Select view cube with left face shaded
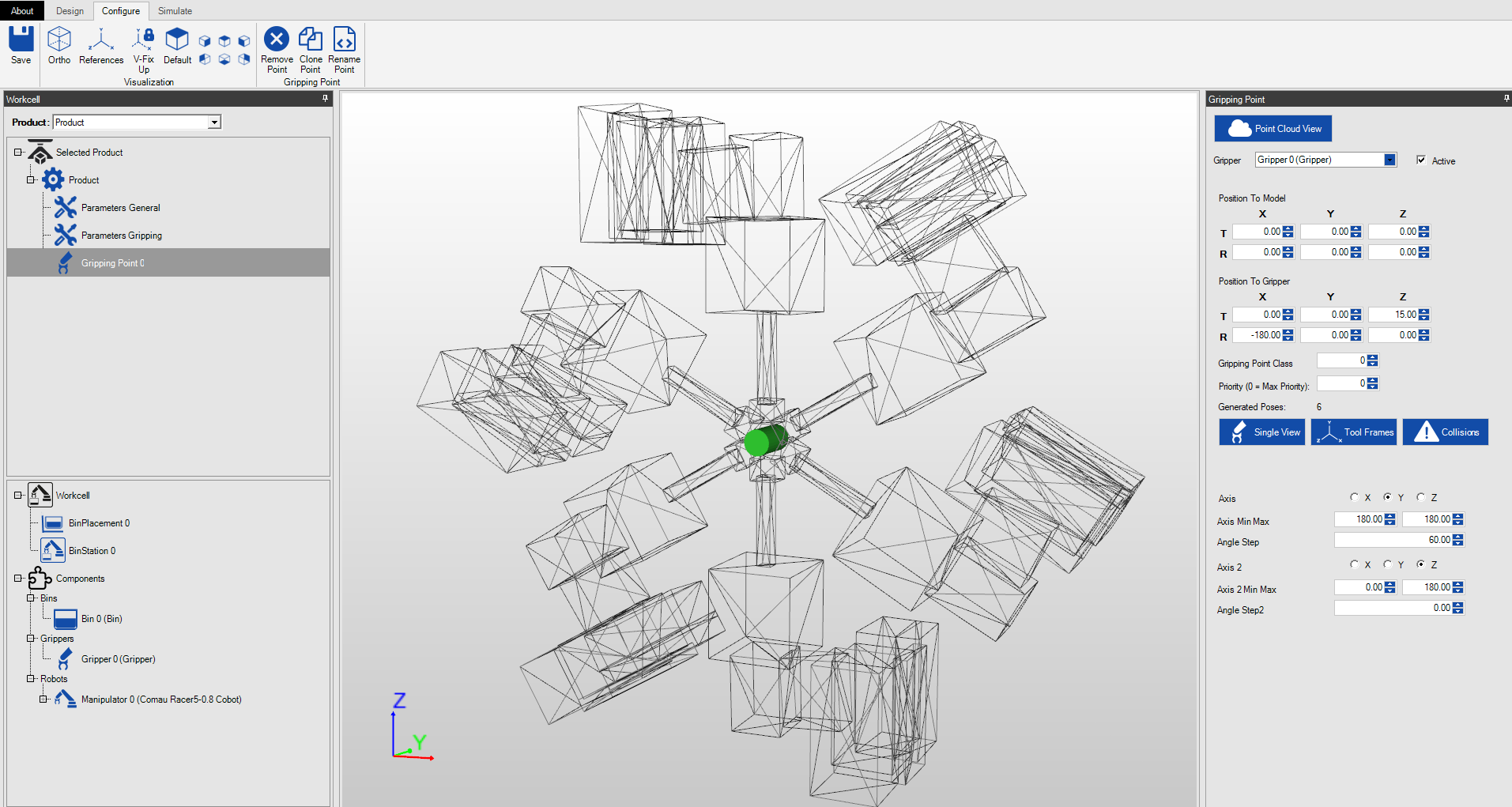The height and width of the screenshot is (807, 1512). pyautogui.click(x=244, y=40)
